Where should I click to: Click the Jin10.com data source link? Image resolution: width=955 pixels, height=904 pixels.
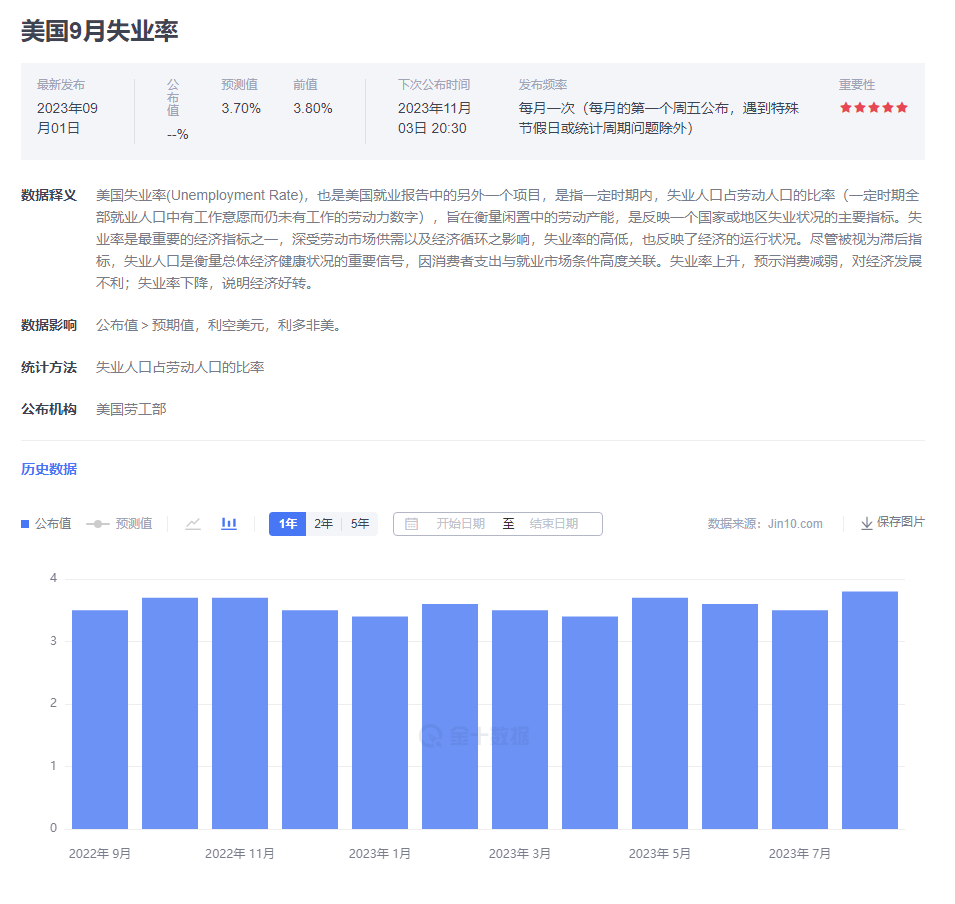coord(797,523)
